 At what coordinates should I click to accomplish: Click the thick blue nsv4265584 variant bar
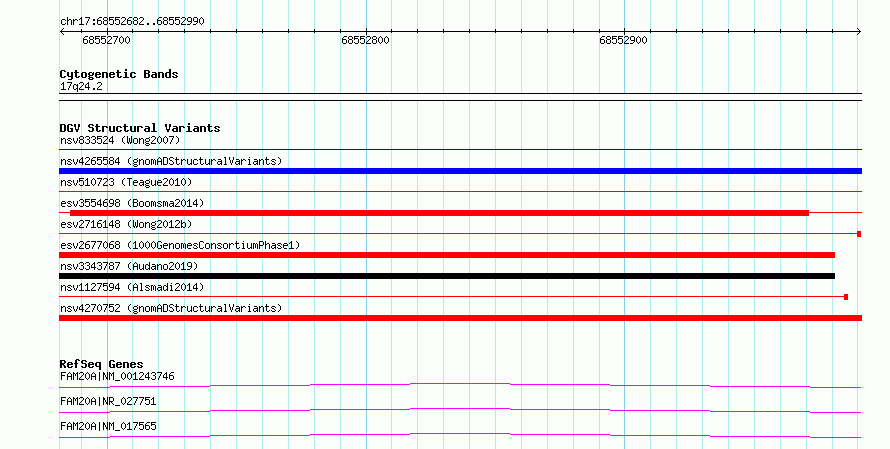point(460,171)
